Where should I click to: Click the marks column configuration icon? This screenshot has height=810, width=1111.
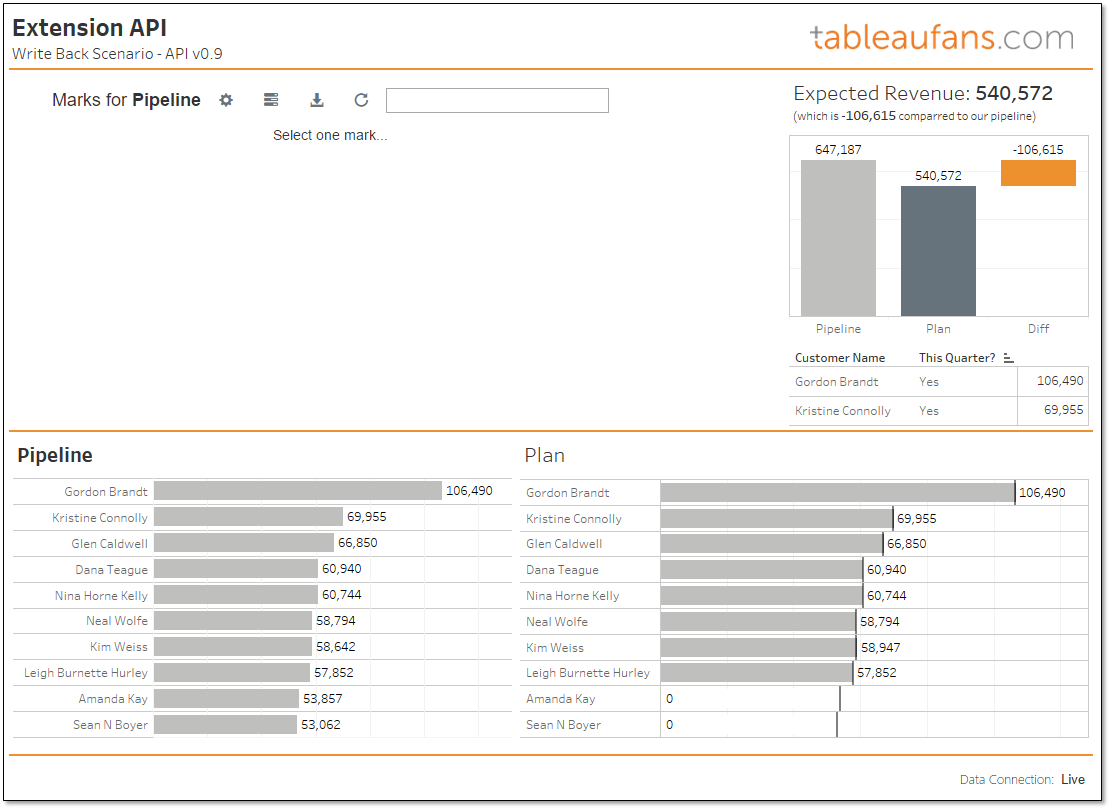pyautogui.click(x=270, y=100)
